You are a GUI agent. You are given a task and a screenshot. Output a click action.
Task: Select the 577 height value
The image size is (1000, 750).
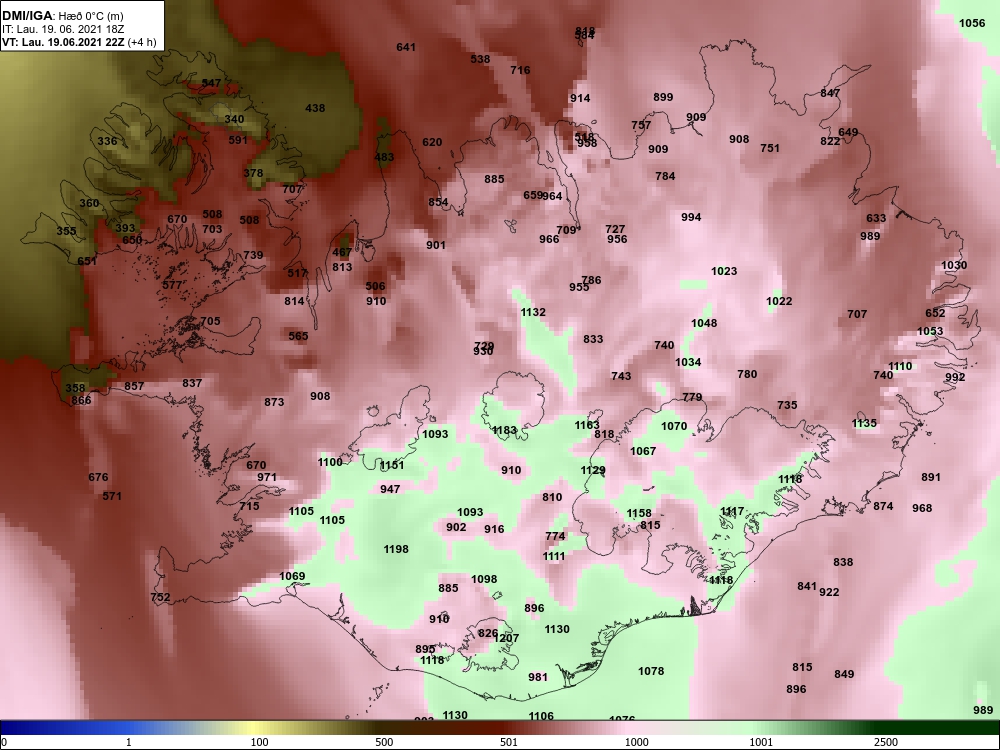172,285
